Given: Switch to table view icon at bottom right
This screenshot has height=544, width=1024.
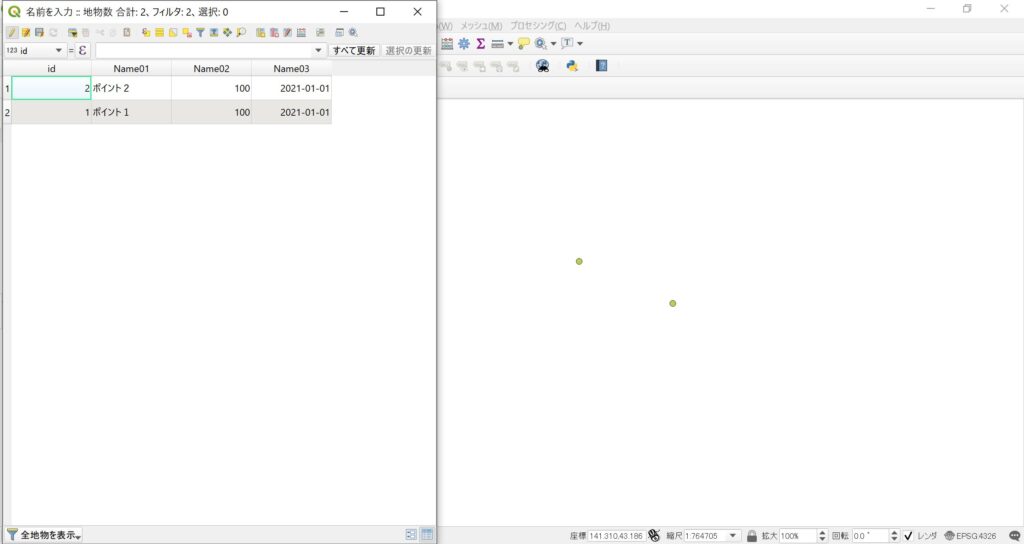Looking at the screenshot, I should point(426,534).
